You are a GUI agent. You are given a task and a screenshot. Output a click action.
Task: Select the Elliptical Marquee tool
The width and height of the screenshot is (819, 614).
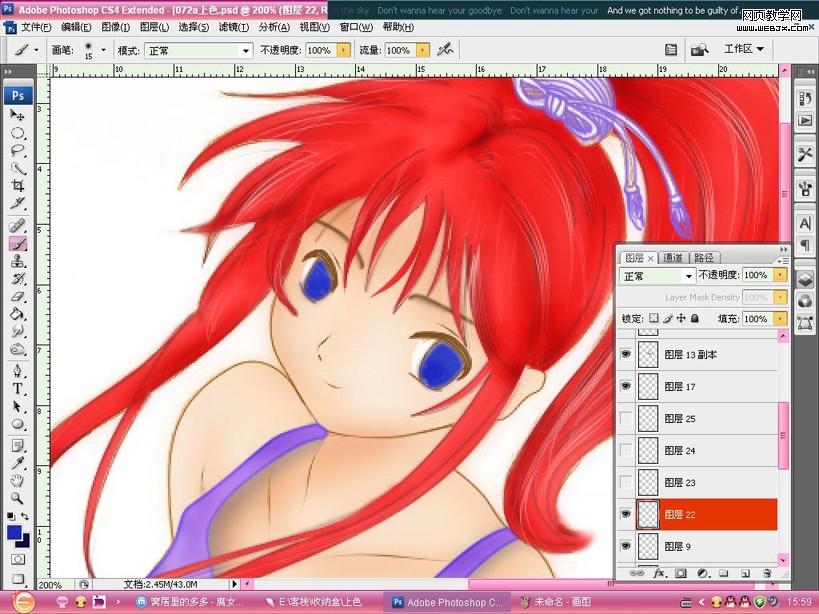18,133
